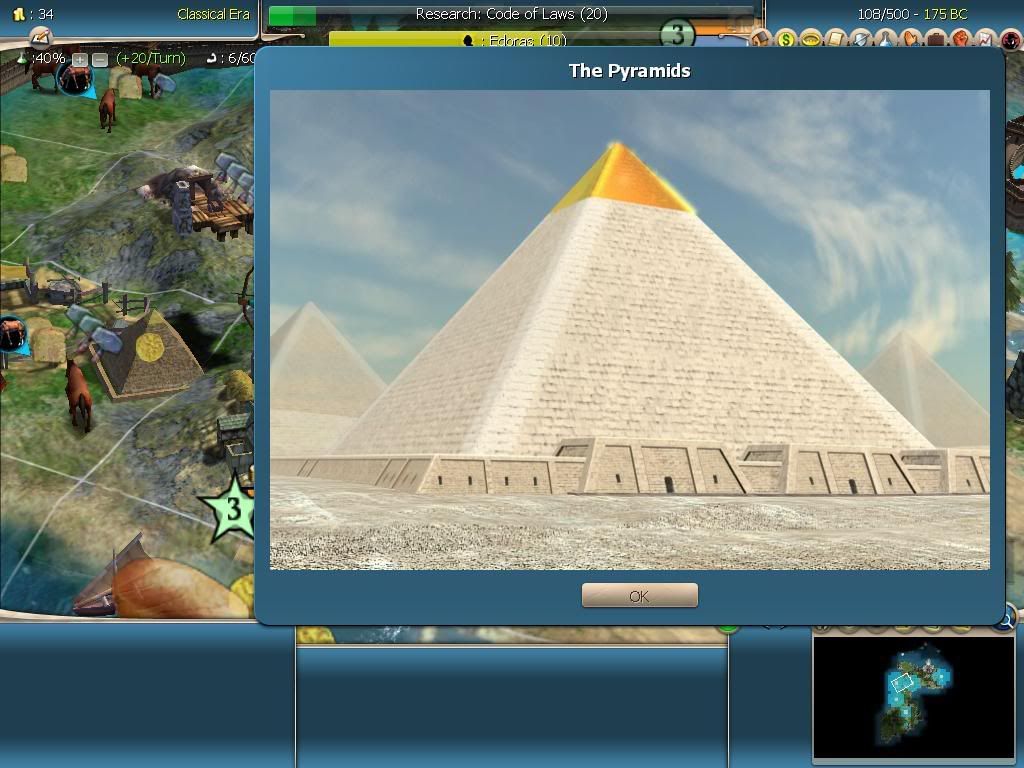Image resolution: width=1024 pixels, height=768 pixels.
Task: Click OK to dismiss The Pyramids popup
Action: click(x=639, y=596)
